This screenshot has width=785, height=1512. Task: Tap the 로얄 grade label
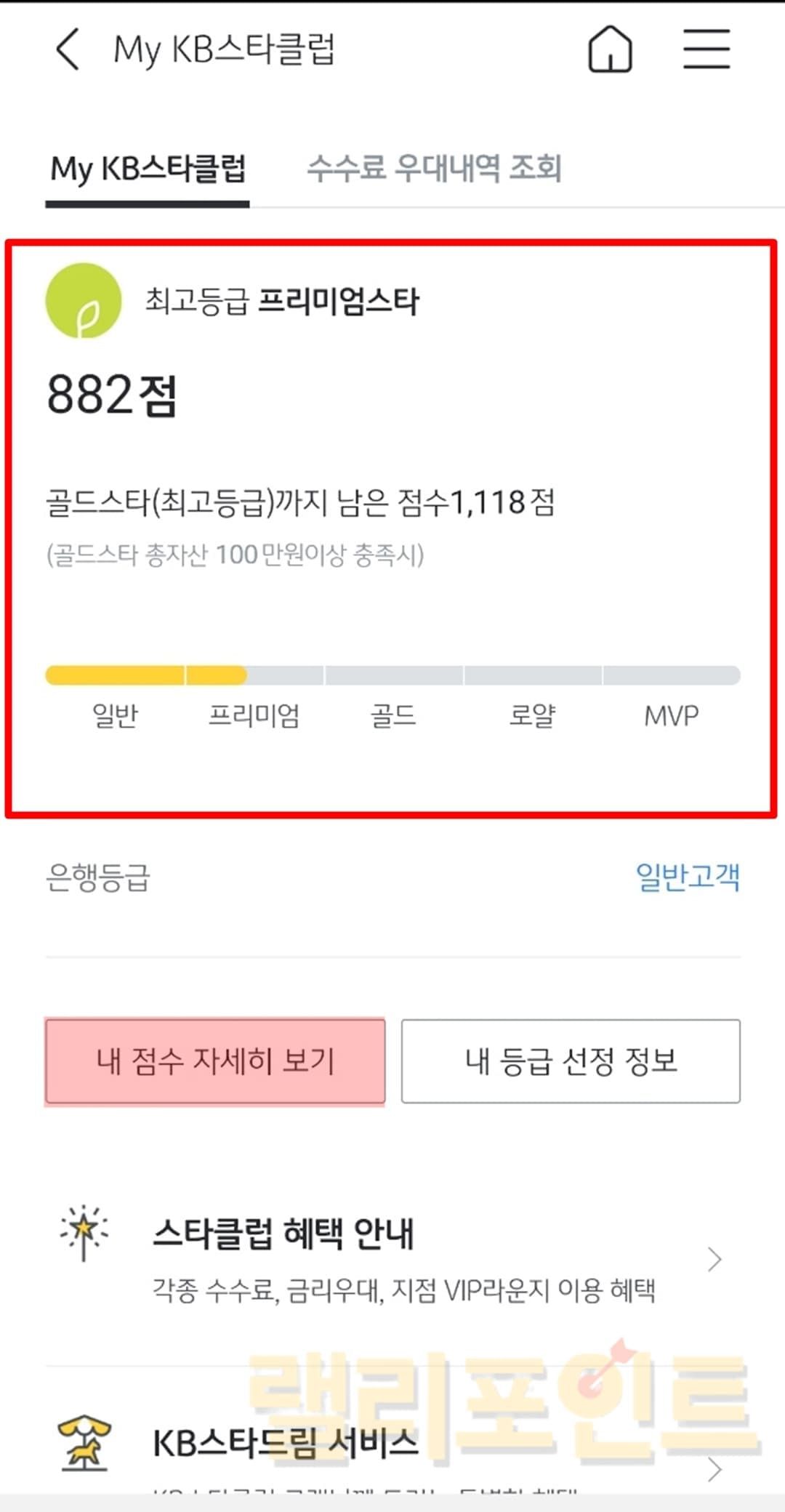pos(532,716)
